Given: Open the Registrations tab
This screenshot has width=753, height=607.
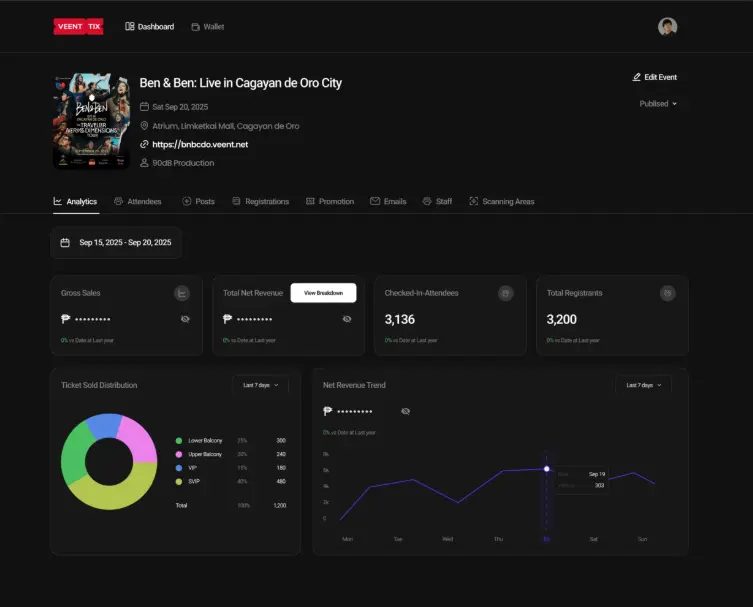Looking at the screenshot, I should tap(261, 201).
